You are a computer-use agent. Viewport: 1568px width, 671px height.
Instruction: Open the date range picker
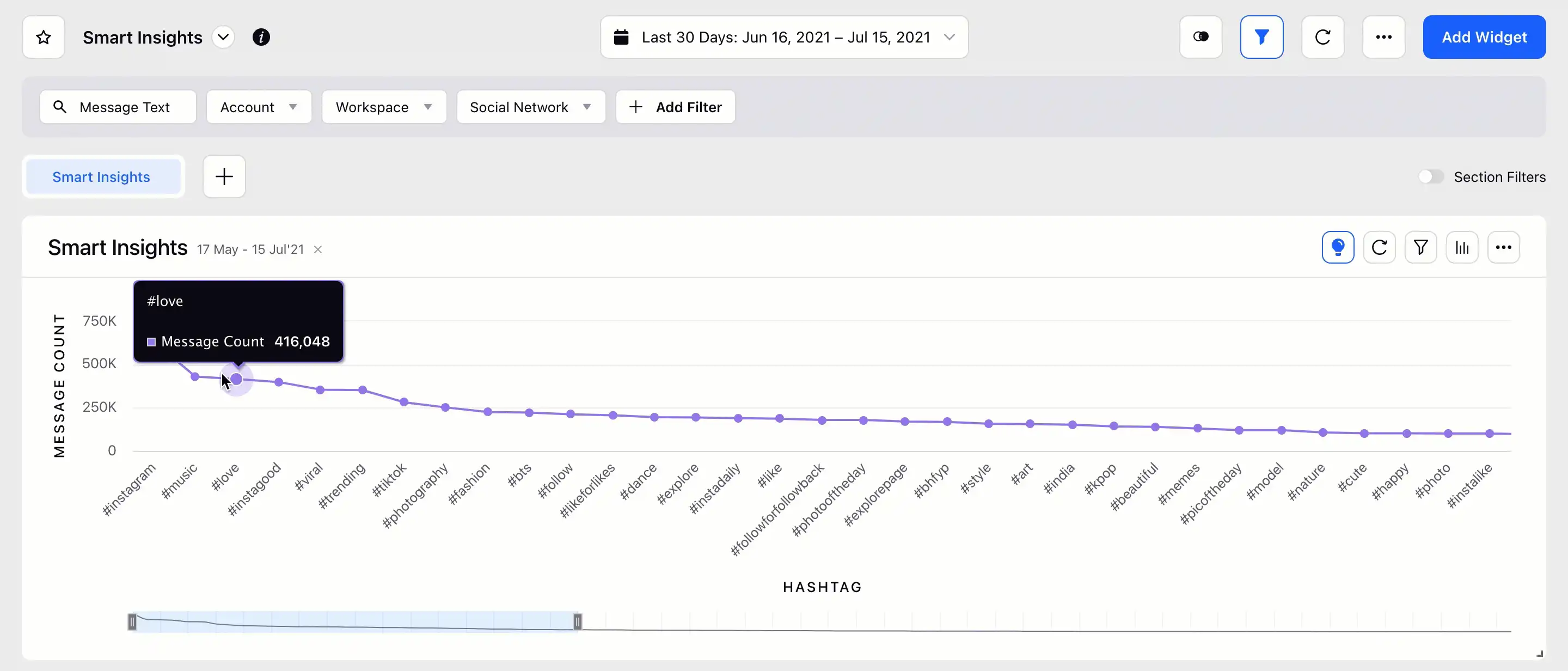[x=784, y=37]
